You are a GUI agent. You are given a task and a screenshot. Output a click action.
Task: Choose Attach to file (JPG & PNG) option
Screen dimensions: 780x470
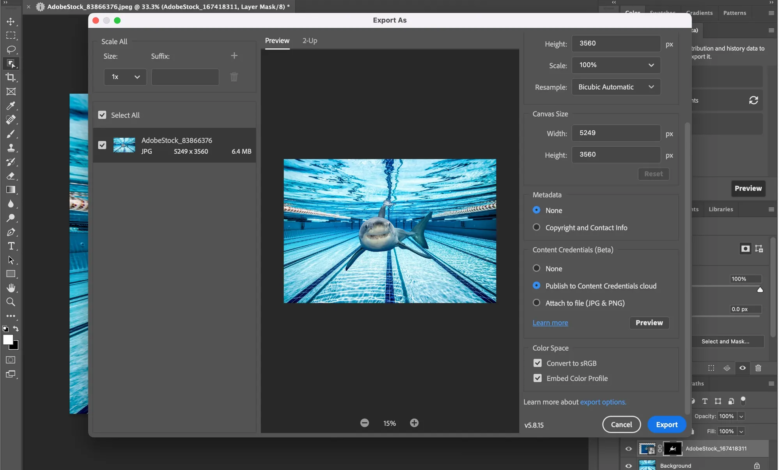537,302
